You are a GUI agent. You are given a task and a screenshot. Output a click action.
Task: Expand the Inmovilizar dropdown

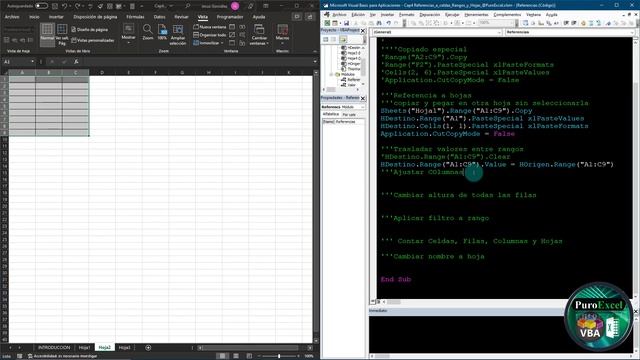point(208,43)
